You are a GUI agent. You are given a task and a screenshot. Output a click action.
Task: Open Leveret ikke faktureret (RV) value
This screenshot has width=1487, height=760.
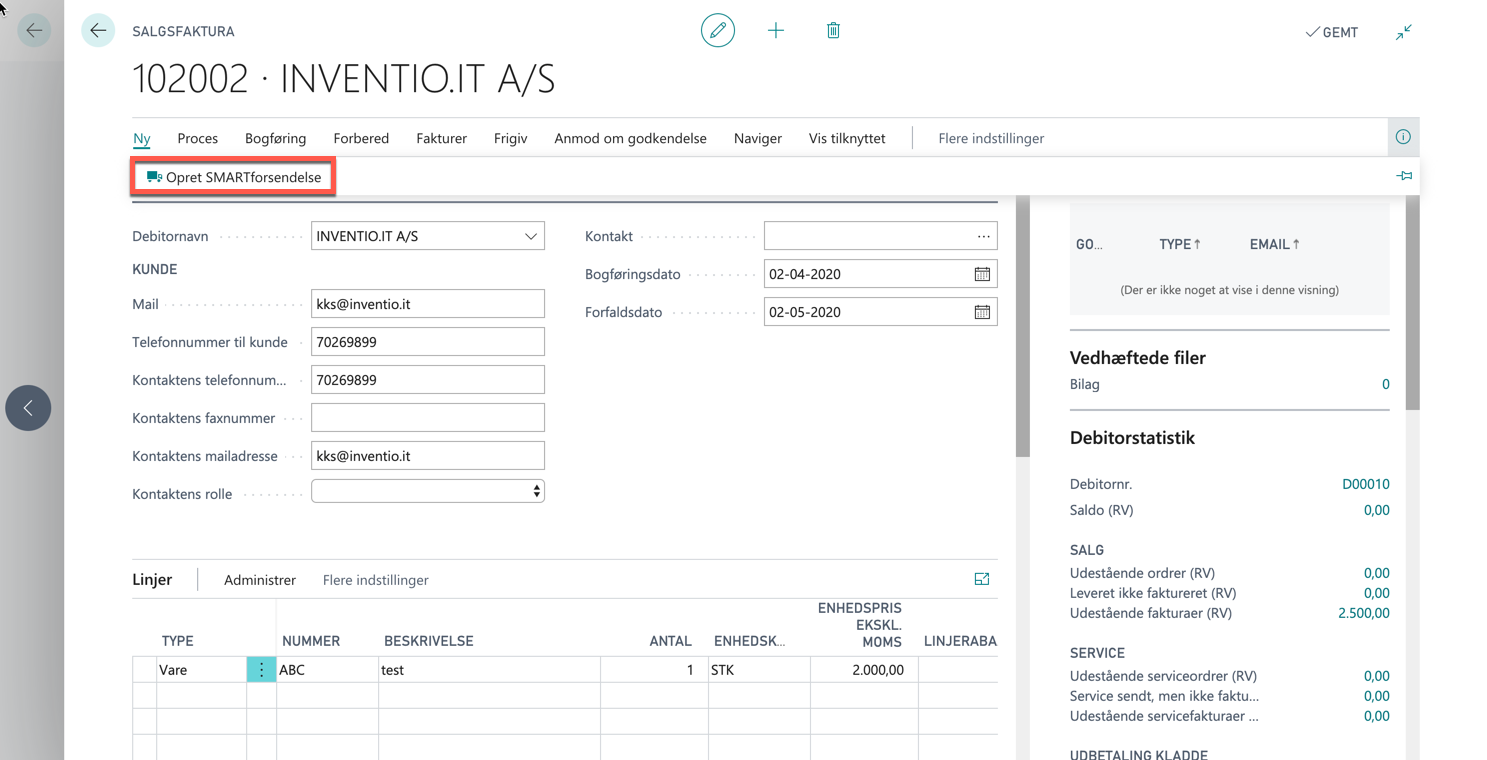[1377, 593]
